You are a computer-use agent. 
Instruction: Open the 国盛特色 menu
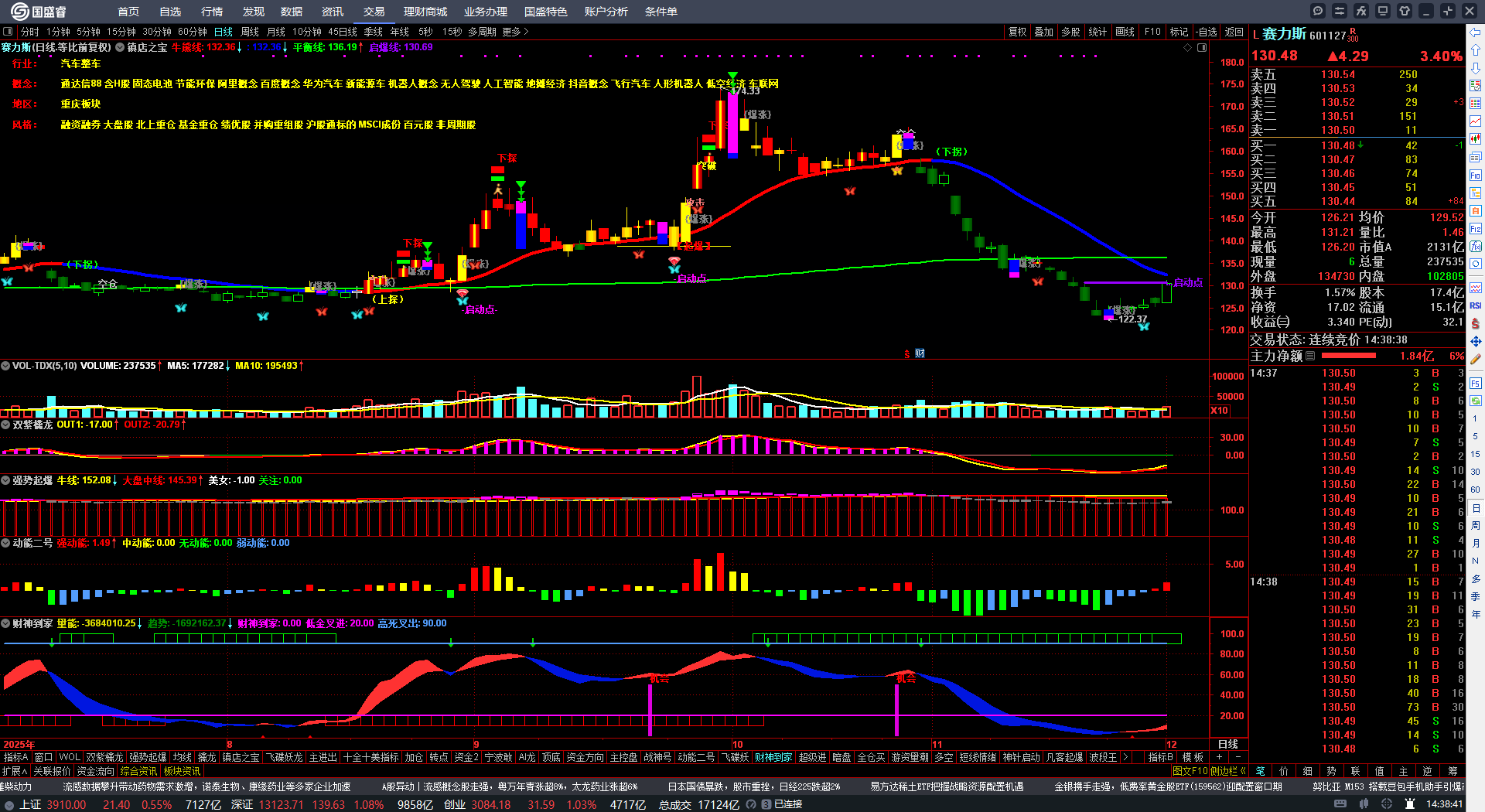(x=546, y=12)
